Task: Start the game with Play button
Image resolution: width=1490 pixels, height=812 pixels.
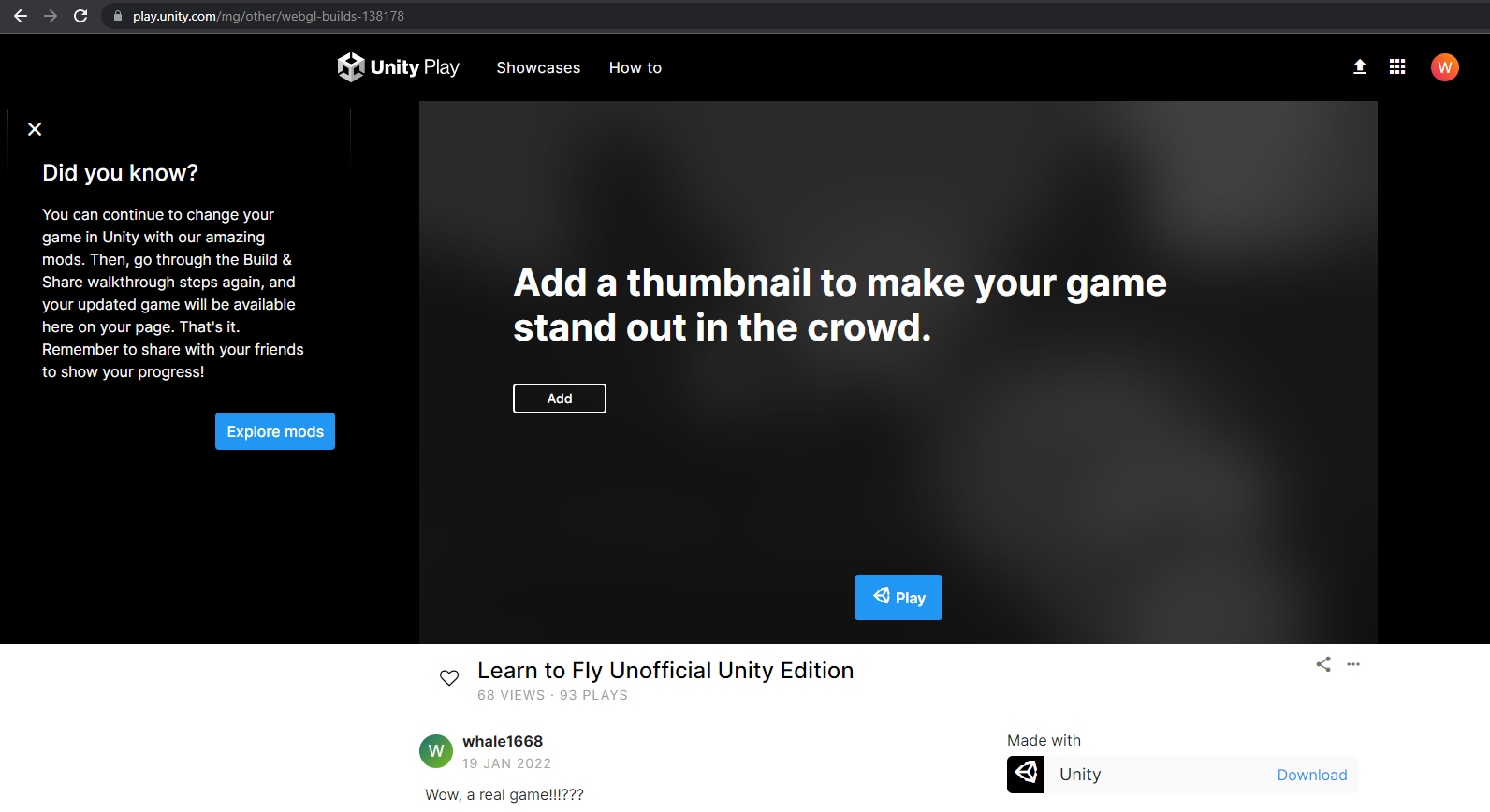Action: pos(898,598)
